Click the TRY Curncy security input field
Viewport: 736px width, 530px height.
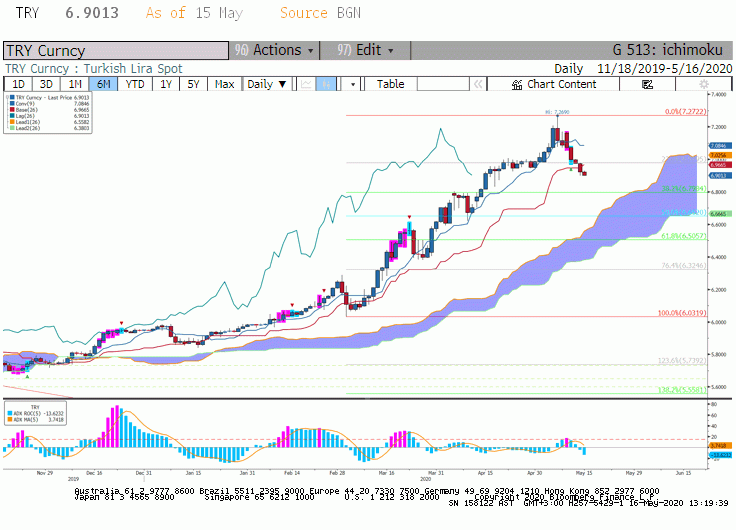[116, 51]
